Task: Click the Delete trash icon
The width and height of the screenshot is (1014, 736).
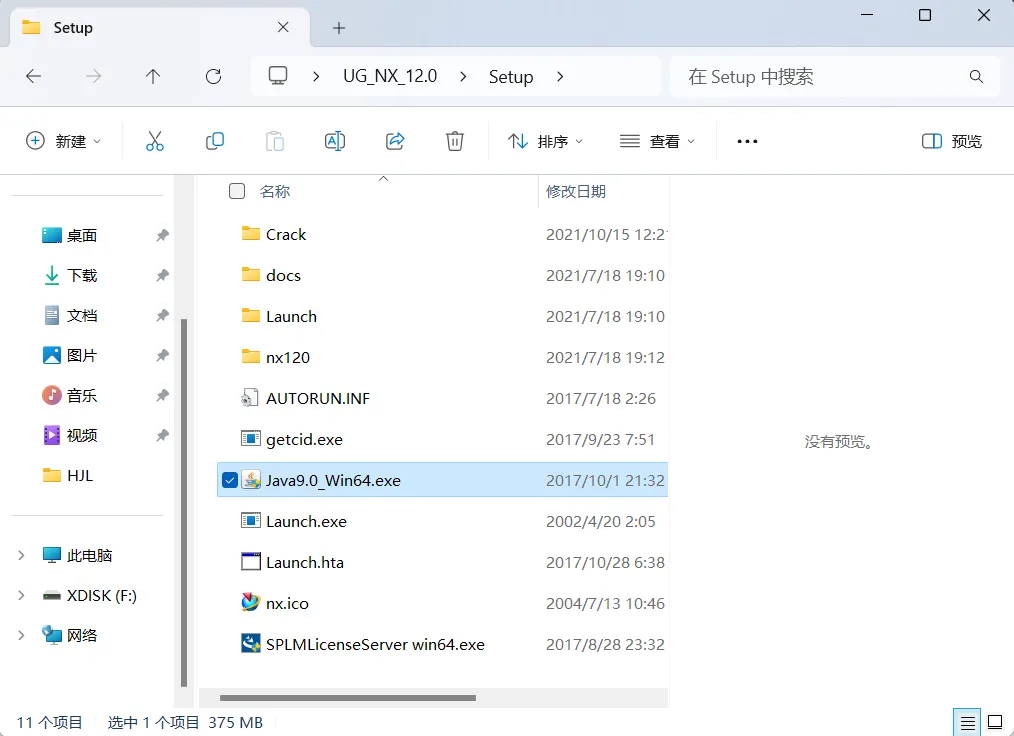Action: [x=455, y=141]
